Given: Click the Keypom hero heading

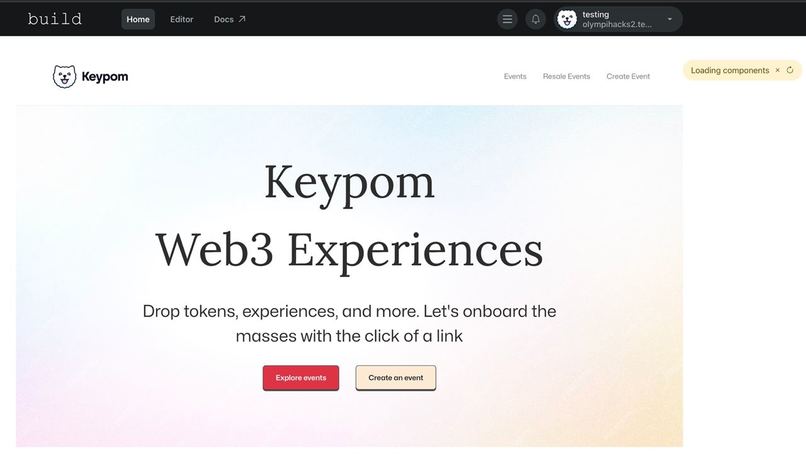Looking at the screenshot, I should pyautogui.click(x=349, y=184).
